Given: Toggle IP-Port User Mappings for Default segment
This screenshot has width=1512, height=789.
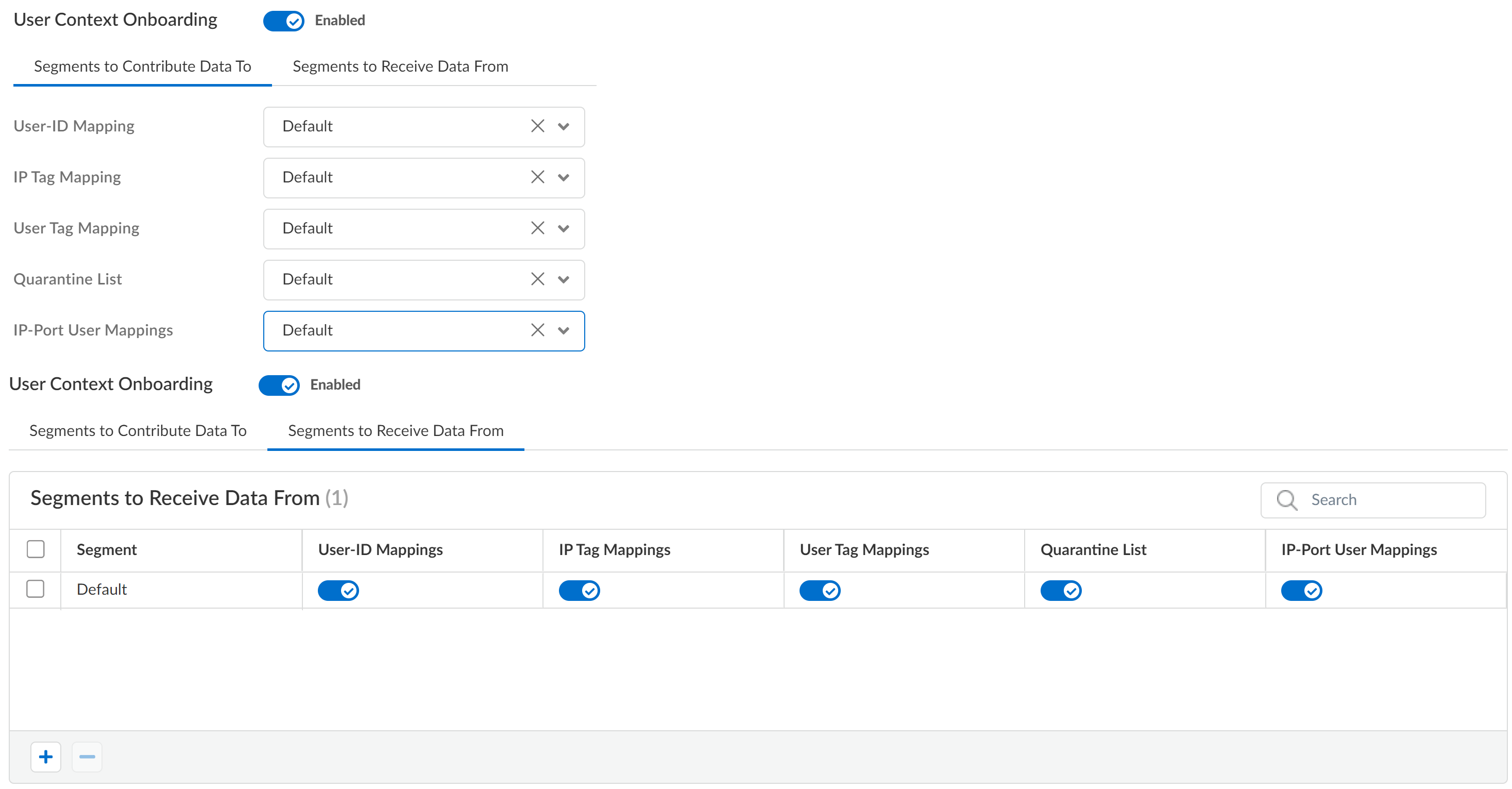Looking at the screenshot, I should click(1301, 590).
